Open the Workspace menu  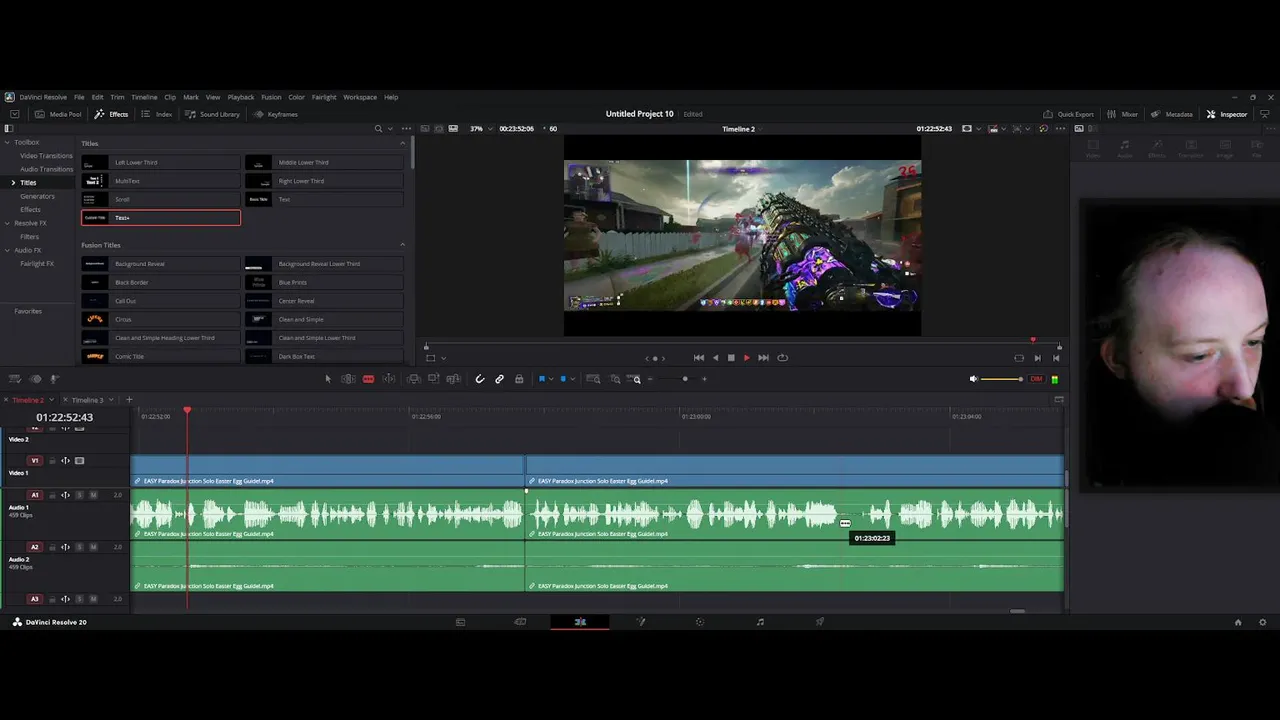(x=360, y=97)
